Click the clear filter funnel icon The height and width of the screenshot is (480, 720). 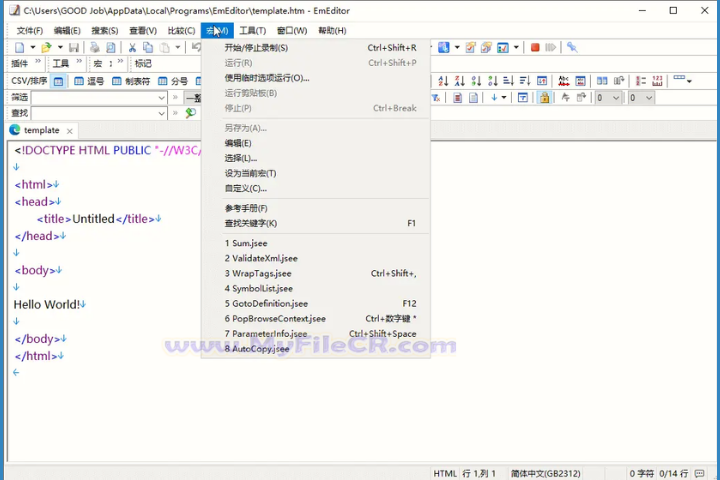coord(436,97)
